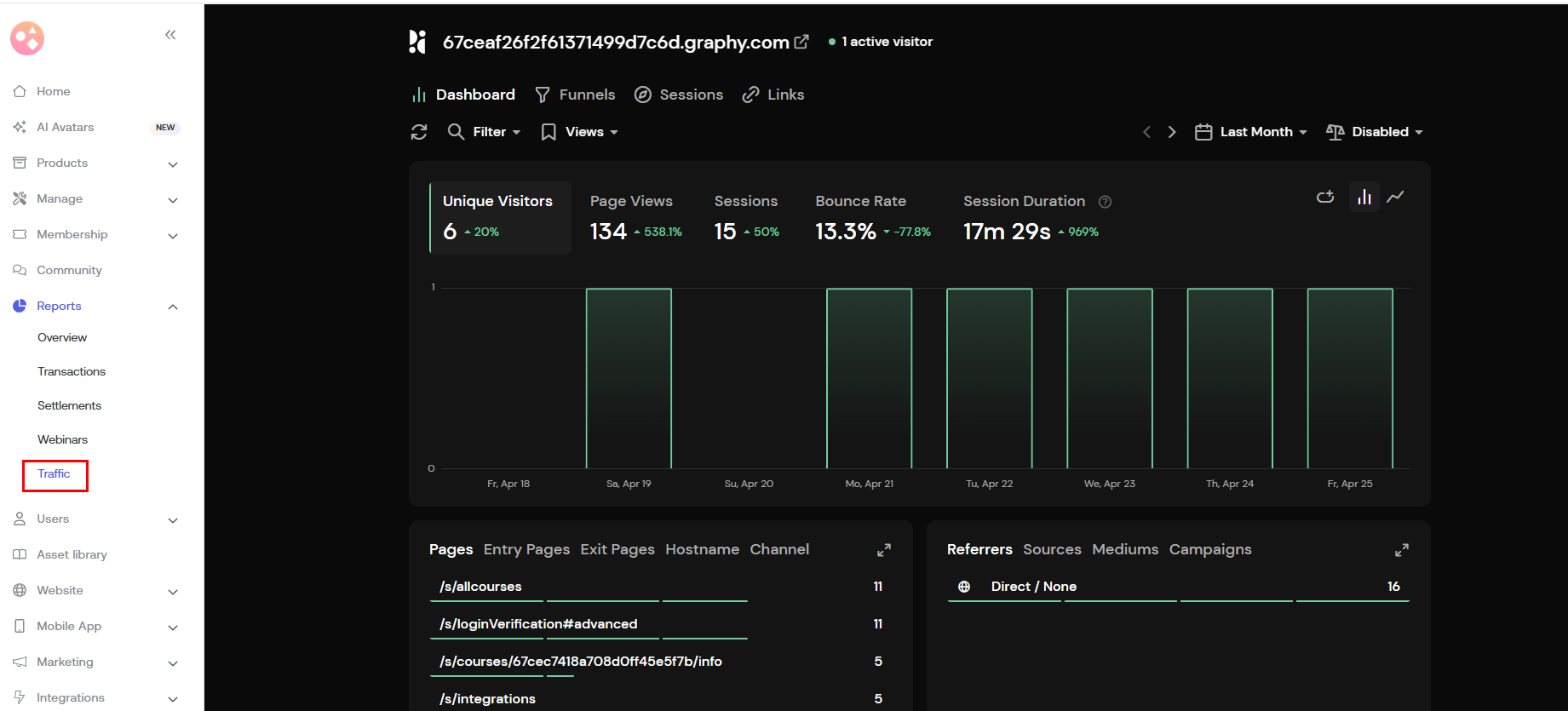Open the Last Month date dropdown
Image resolution: width=1568 pixels, height=711 pixels.
pos(1251,132)
